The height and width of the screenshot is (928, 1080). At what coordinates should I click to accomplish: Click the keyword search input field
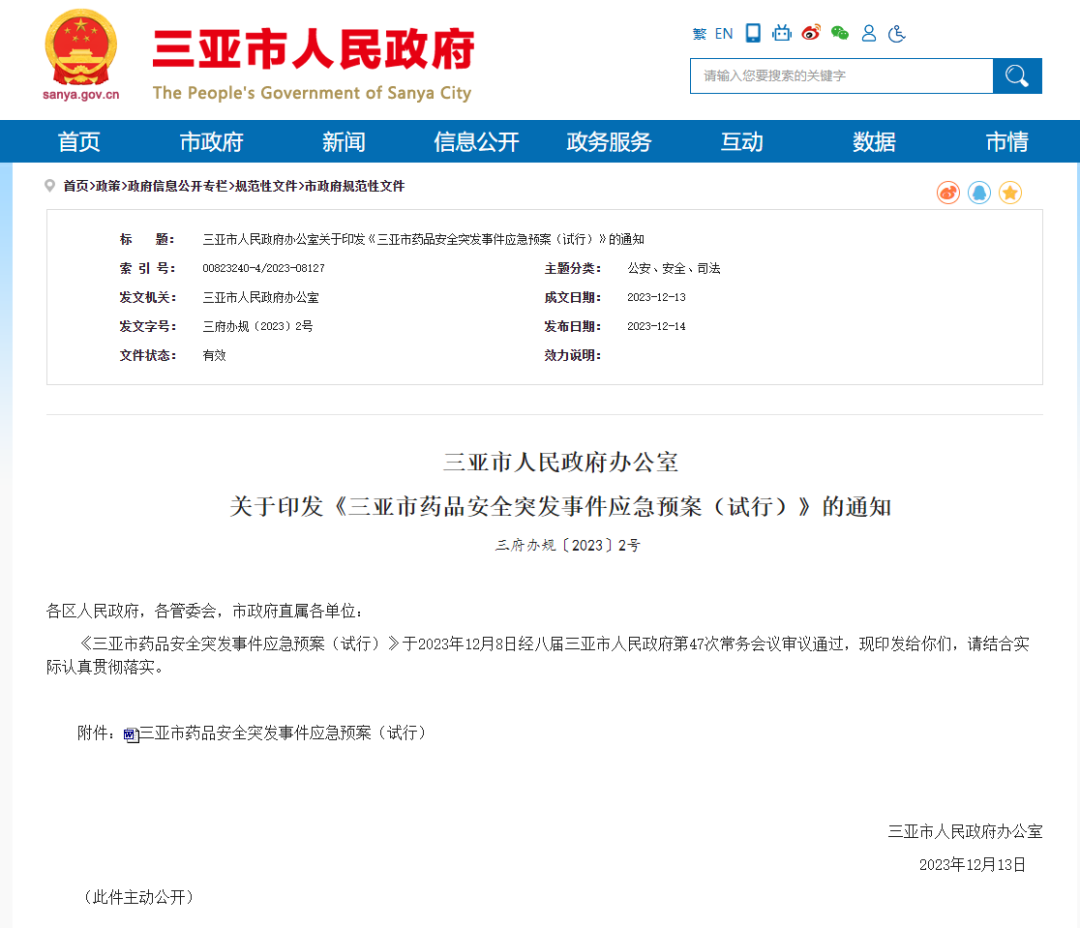[841, 76]
